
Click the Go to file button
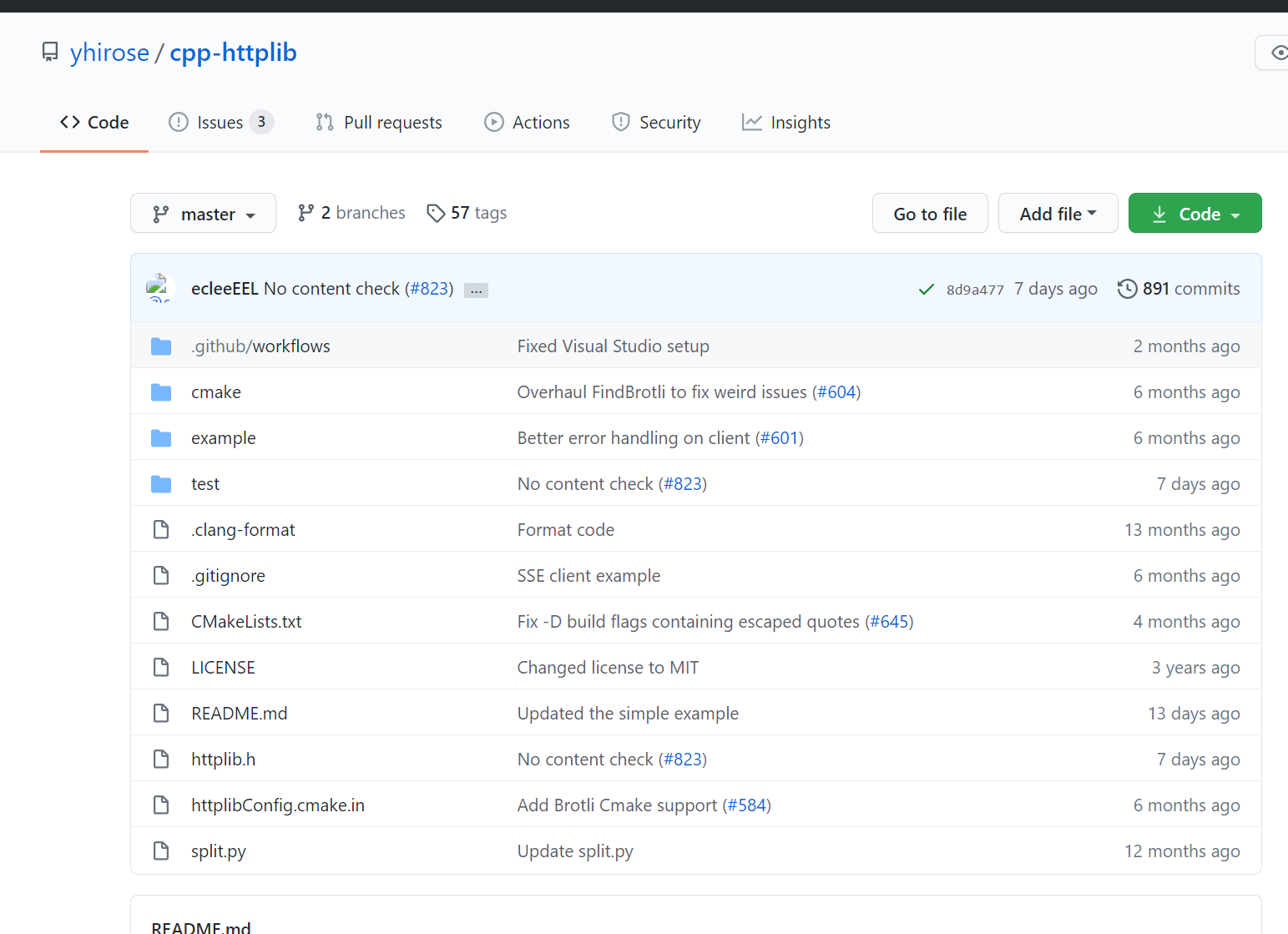tap(930, 214)
